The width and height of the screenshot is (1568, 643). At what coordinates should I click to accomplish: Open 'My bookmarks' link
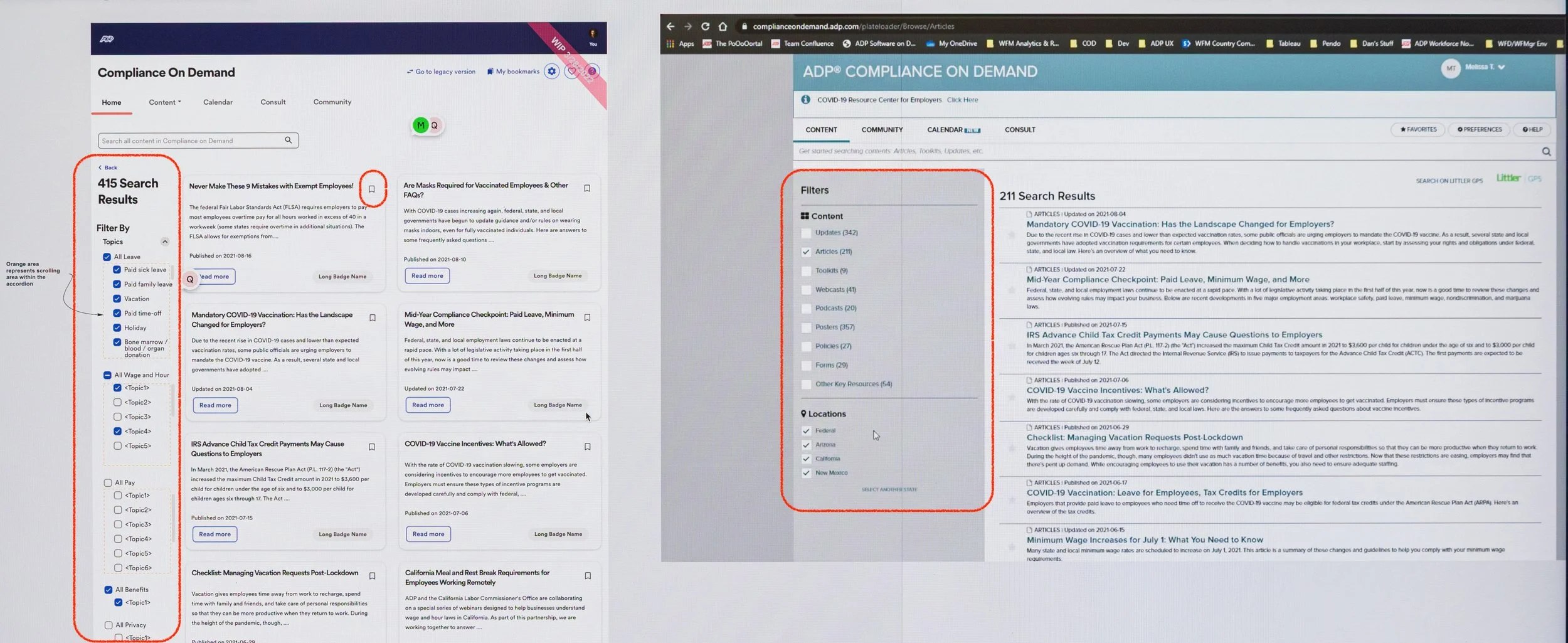[x=513, y=72]
